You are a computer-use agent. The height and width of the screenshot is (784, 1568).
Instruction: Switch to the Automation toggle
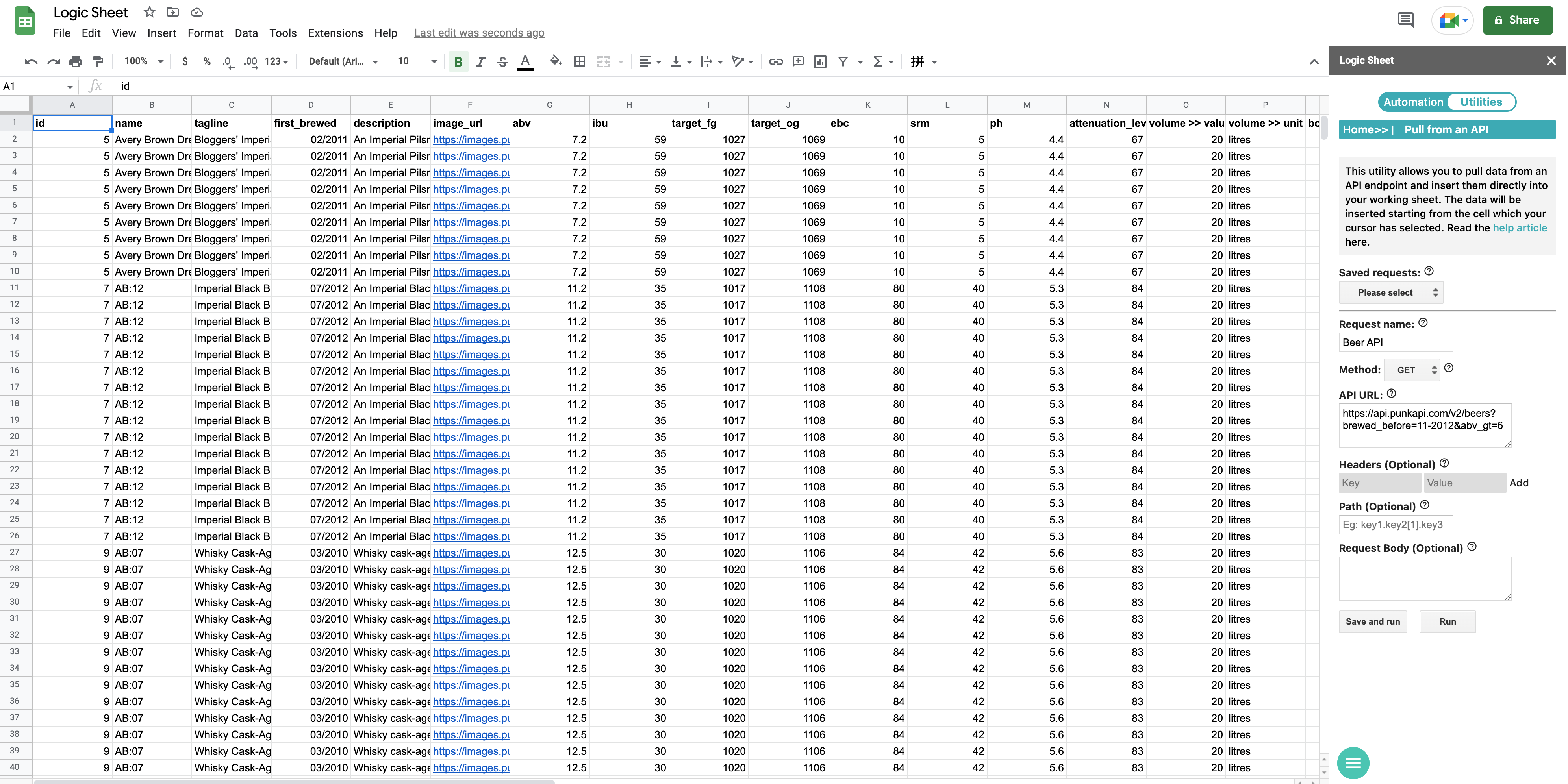1413,102
